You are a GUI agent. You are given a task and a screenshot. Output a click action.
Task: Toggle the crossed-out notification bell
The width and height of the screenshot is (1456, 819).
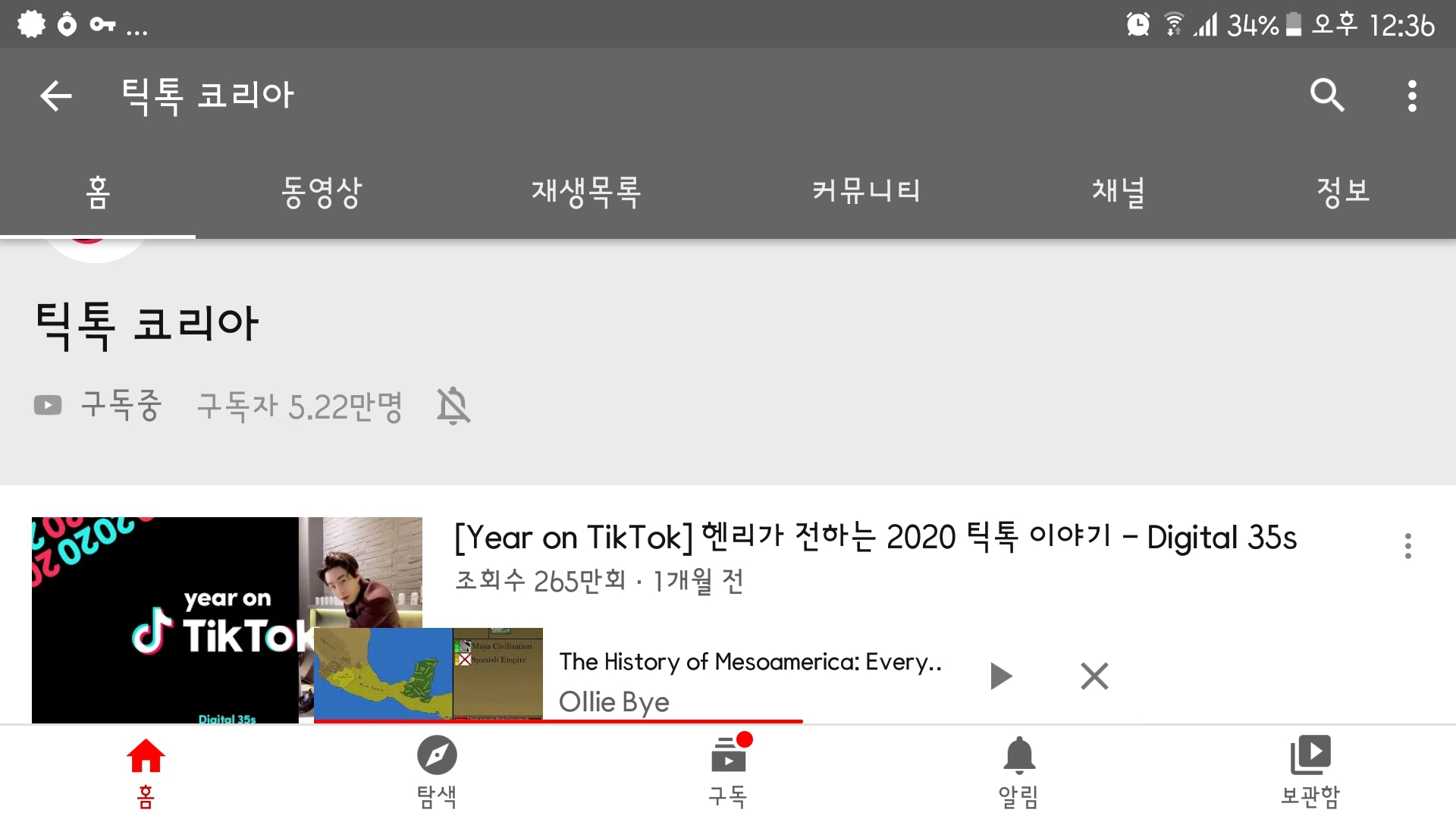453,406
